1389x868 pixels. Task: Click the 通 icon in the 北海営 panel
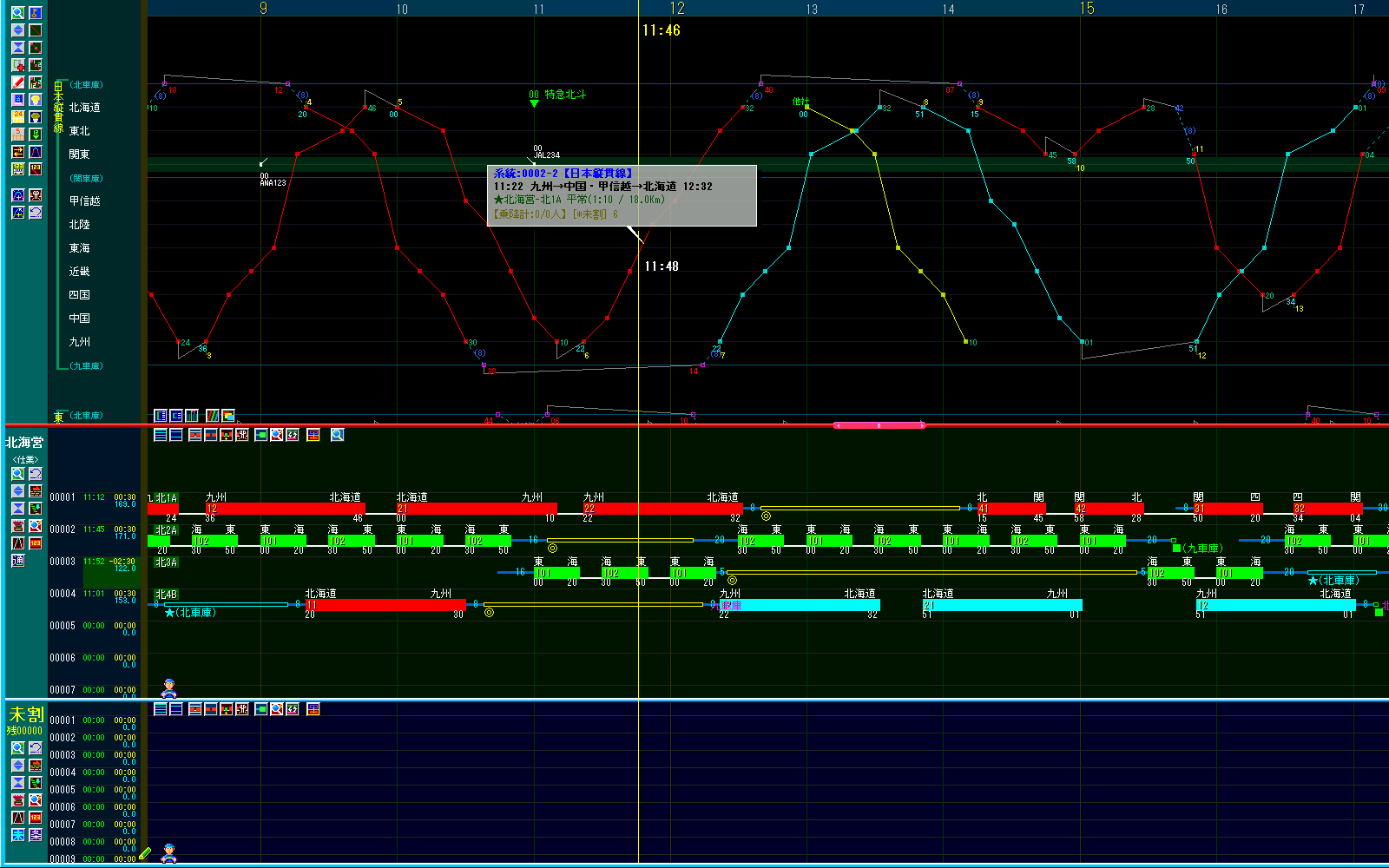(17, 561)
